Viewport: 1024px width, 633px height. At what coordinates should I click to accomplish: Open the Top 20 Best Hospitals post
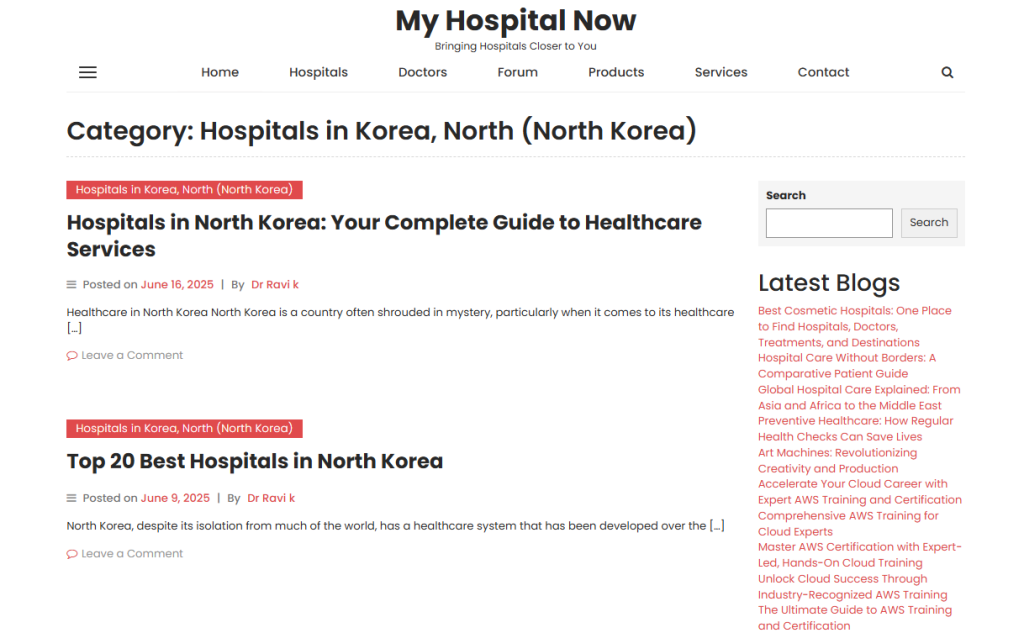point(254,461)
